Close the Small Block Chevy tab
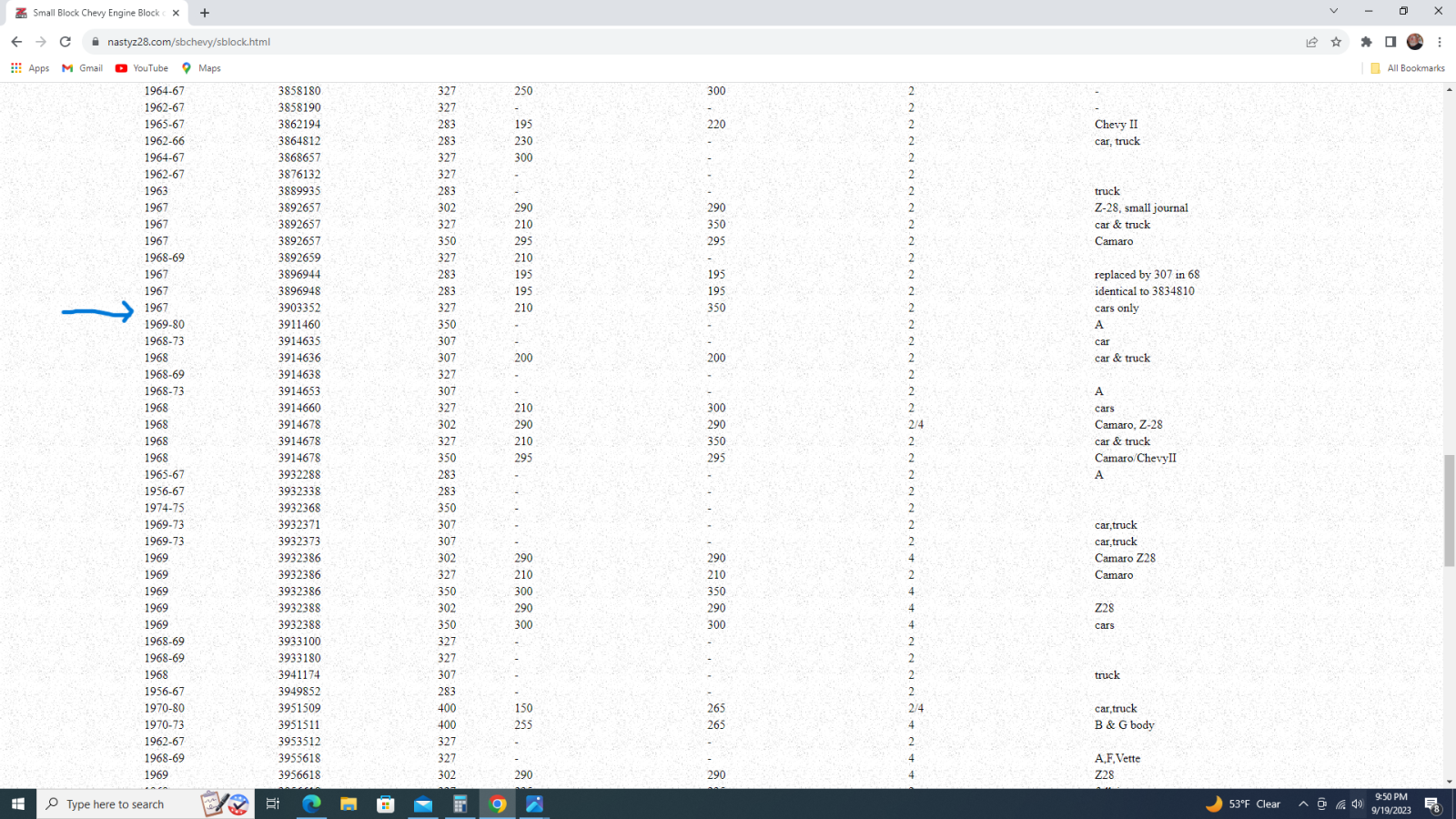Viewport: 1456px width, 819px height. click(176, 13)
